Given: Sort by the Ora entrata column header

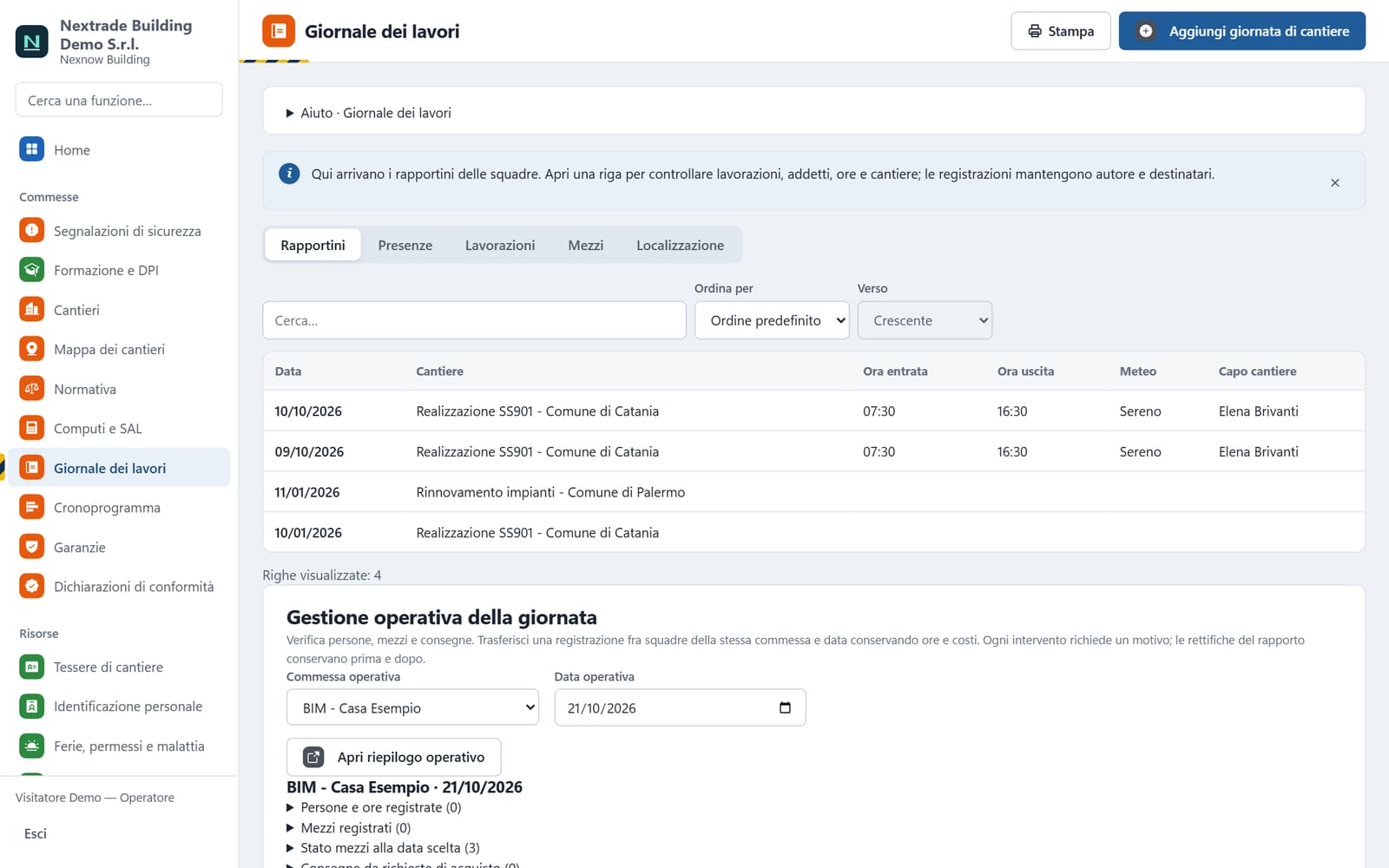Looking at the screenshot, I should tap(895, 372).
